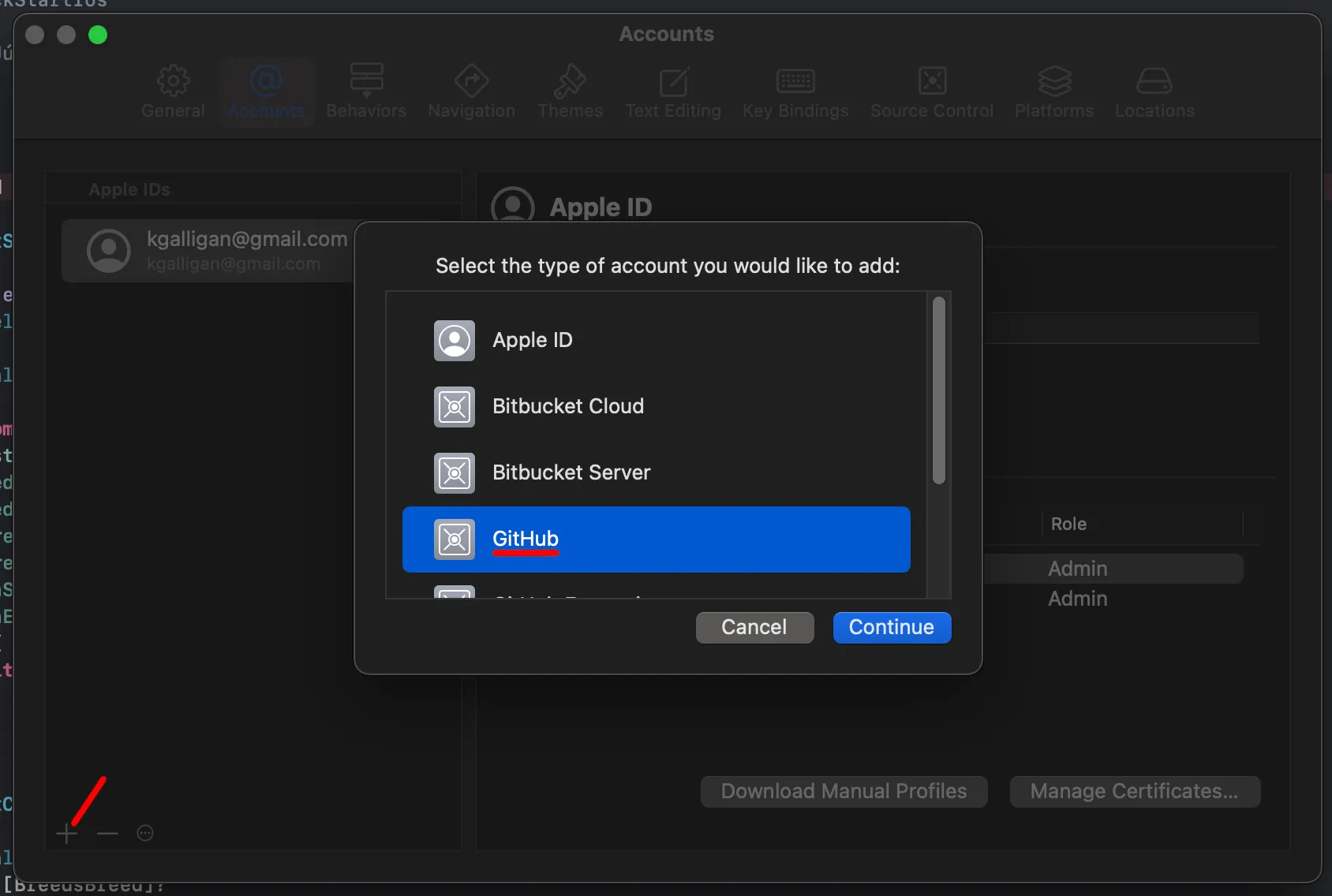Select the first Admin role row
Viewport: 1332px width, 896px height.
[x=1113, y=569]
